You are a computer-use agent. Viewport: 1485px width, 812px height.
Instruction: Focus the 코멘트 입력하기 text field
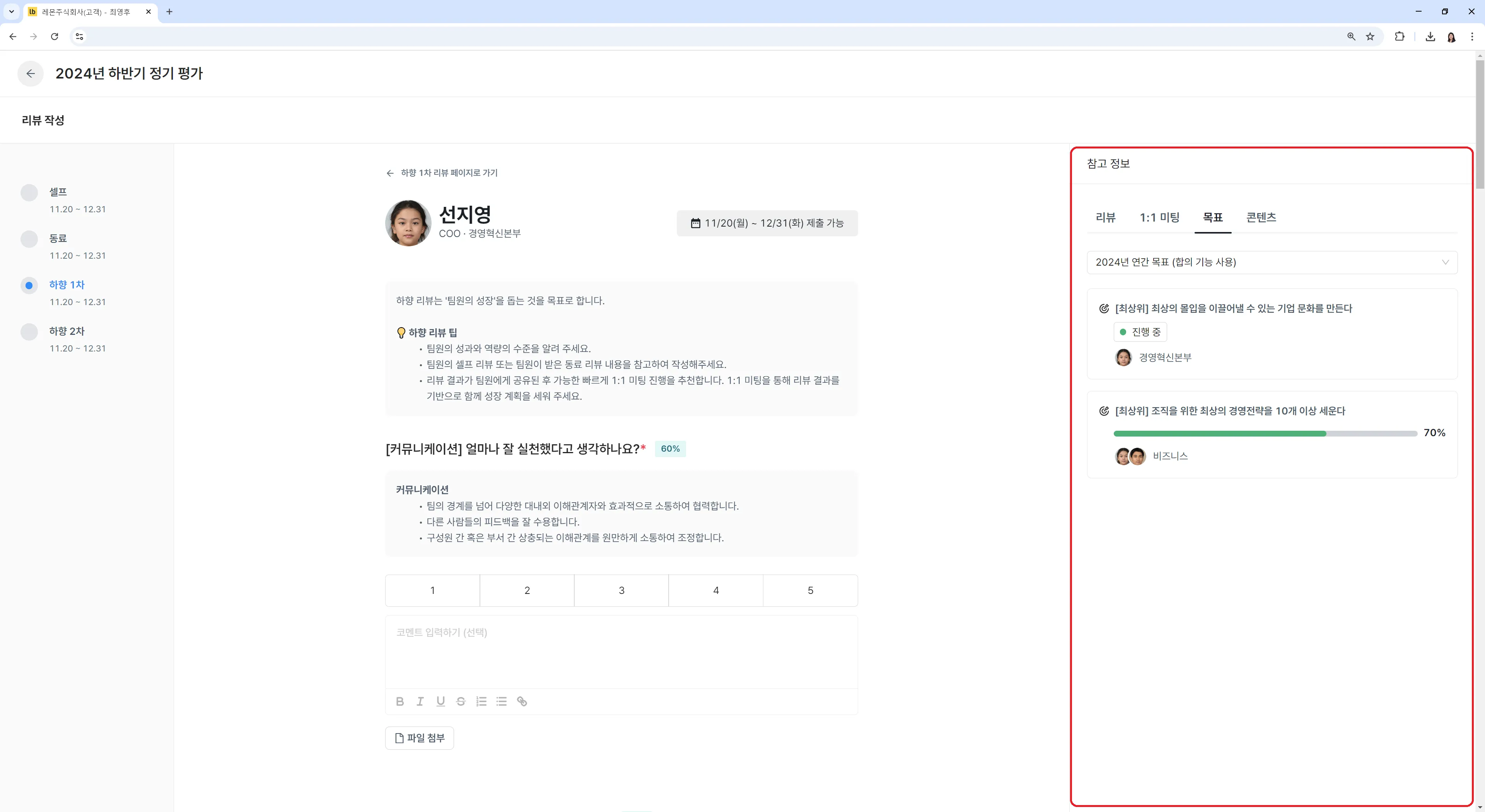pos(621,651)
